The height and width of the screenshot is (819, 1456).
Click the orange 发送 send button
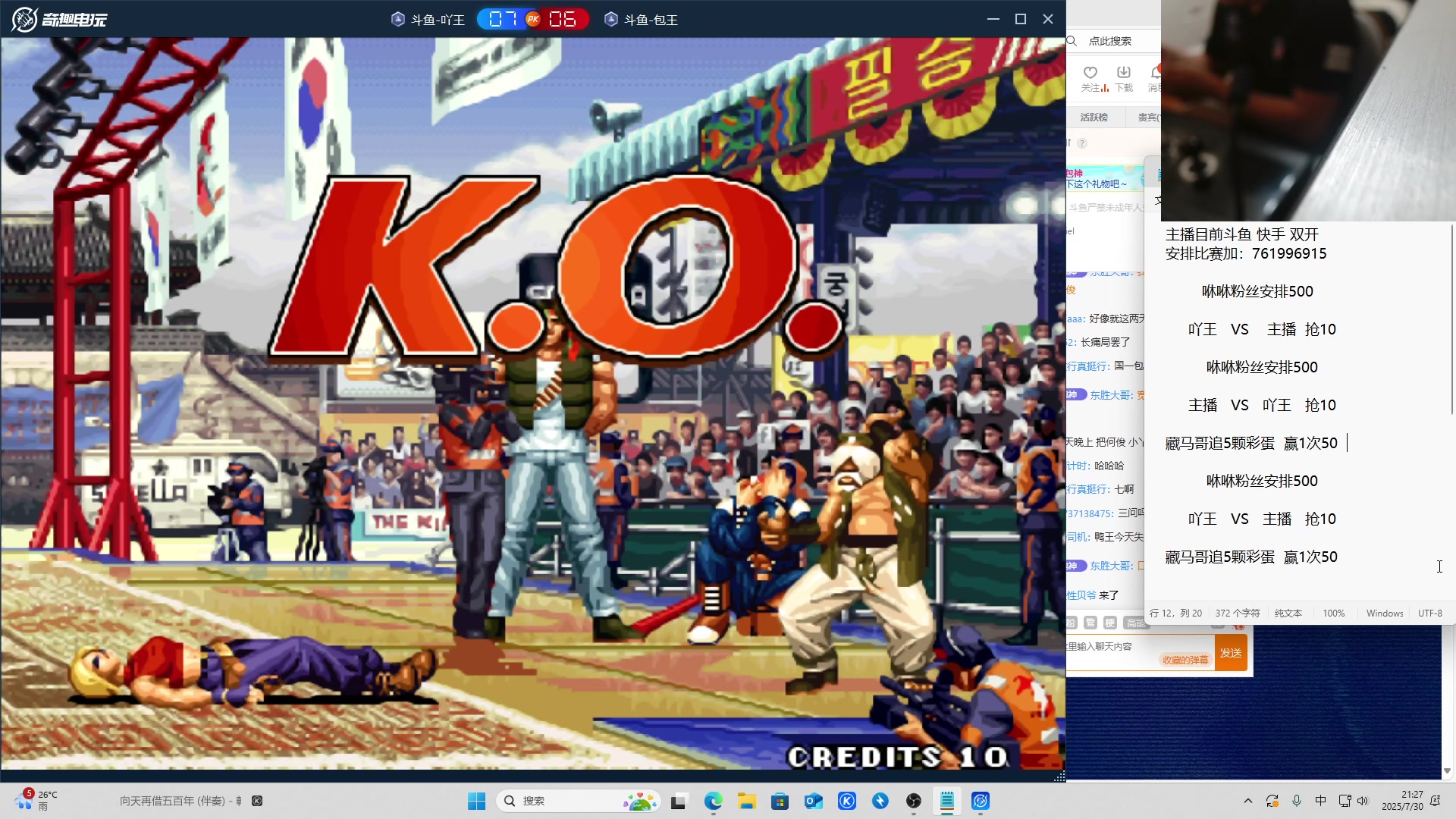coord(1231,653)
